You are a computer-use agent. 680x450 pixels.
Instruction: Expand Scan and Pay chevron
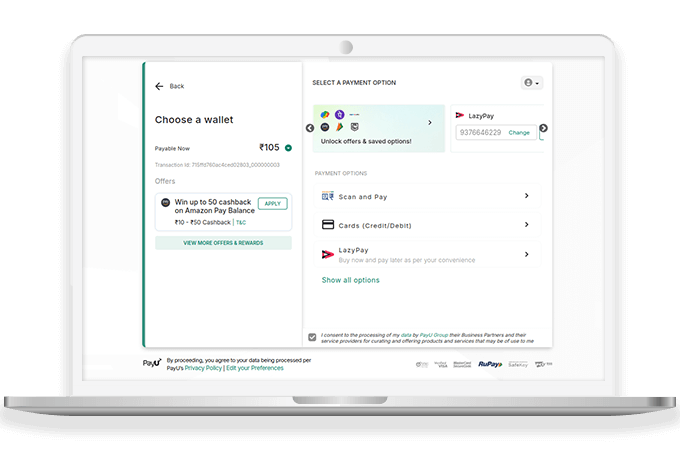[526, 196]
